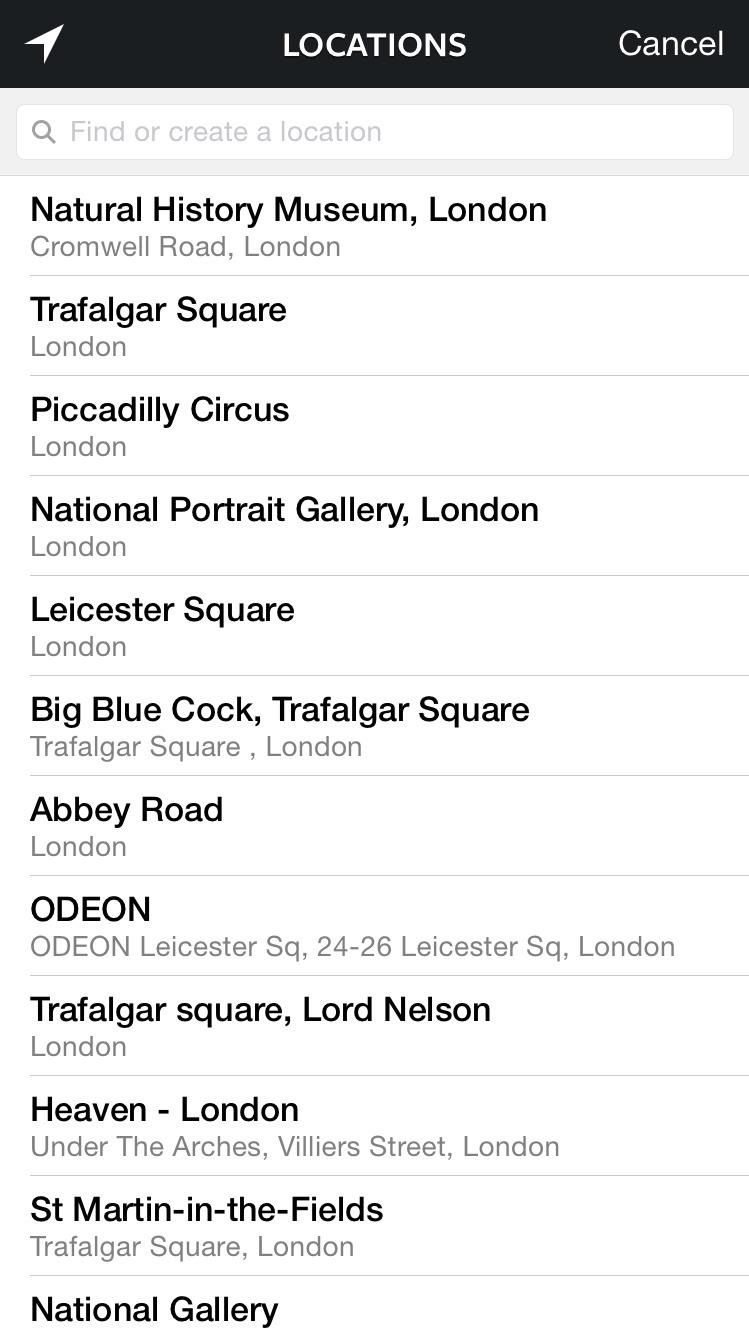Image resolution: width=749 pixels, height=1334 pixels.
Task: Tap the Cromwell Road, London subtitle
Action: point(185,247)
